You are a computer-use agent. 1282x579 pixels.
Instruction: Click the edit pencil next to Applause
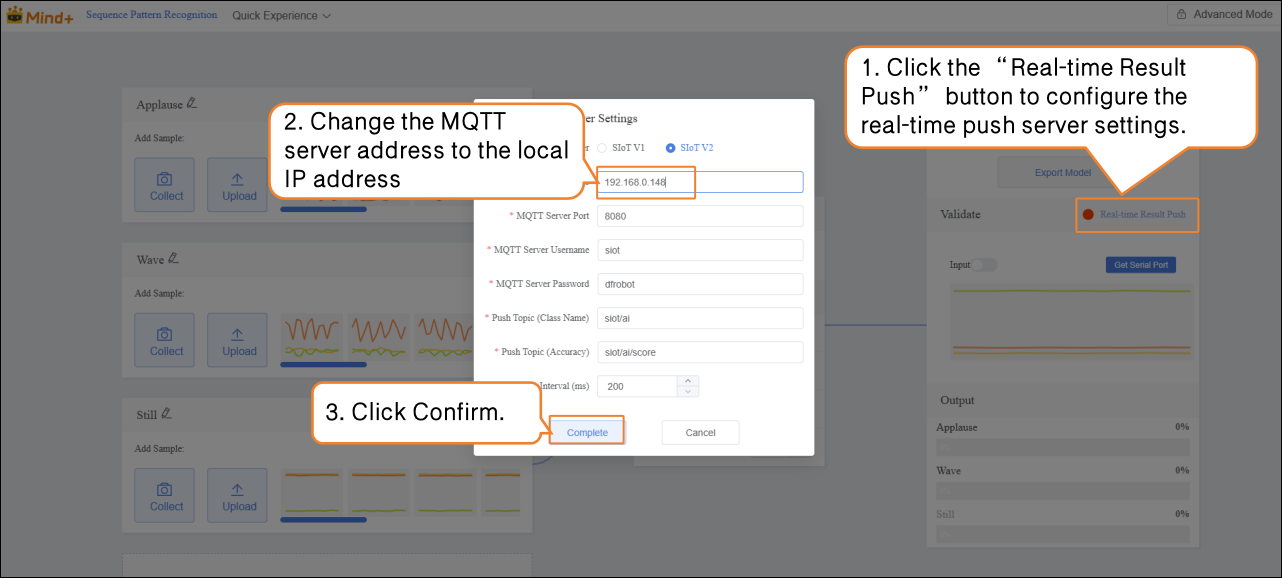click(x=192, y=104)
